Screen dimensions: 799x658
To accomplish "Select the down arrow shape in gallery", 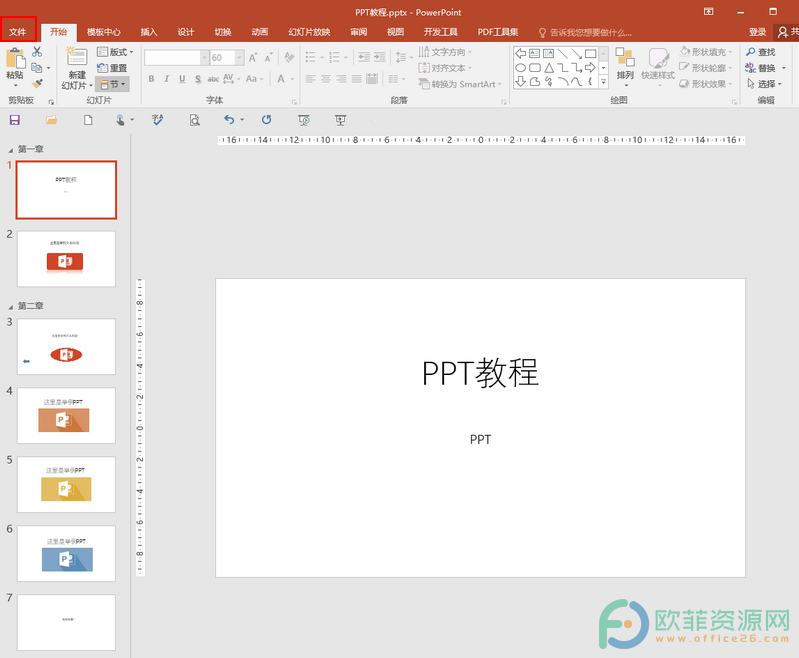I will click(520, 81).
